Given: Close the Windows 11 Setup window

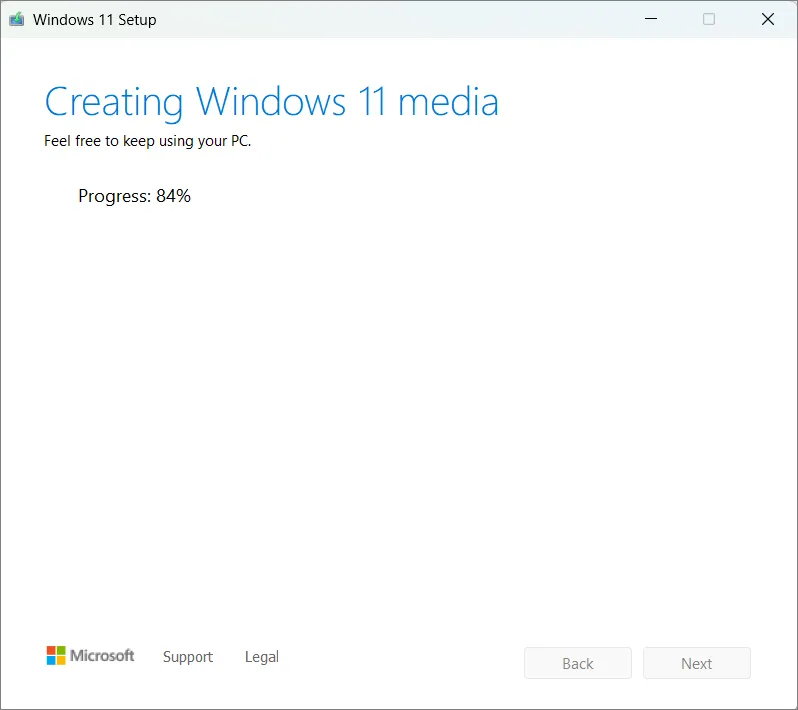Looking at the screenshot, I should pos(767,19).
